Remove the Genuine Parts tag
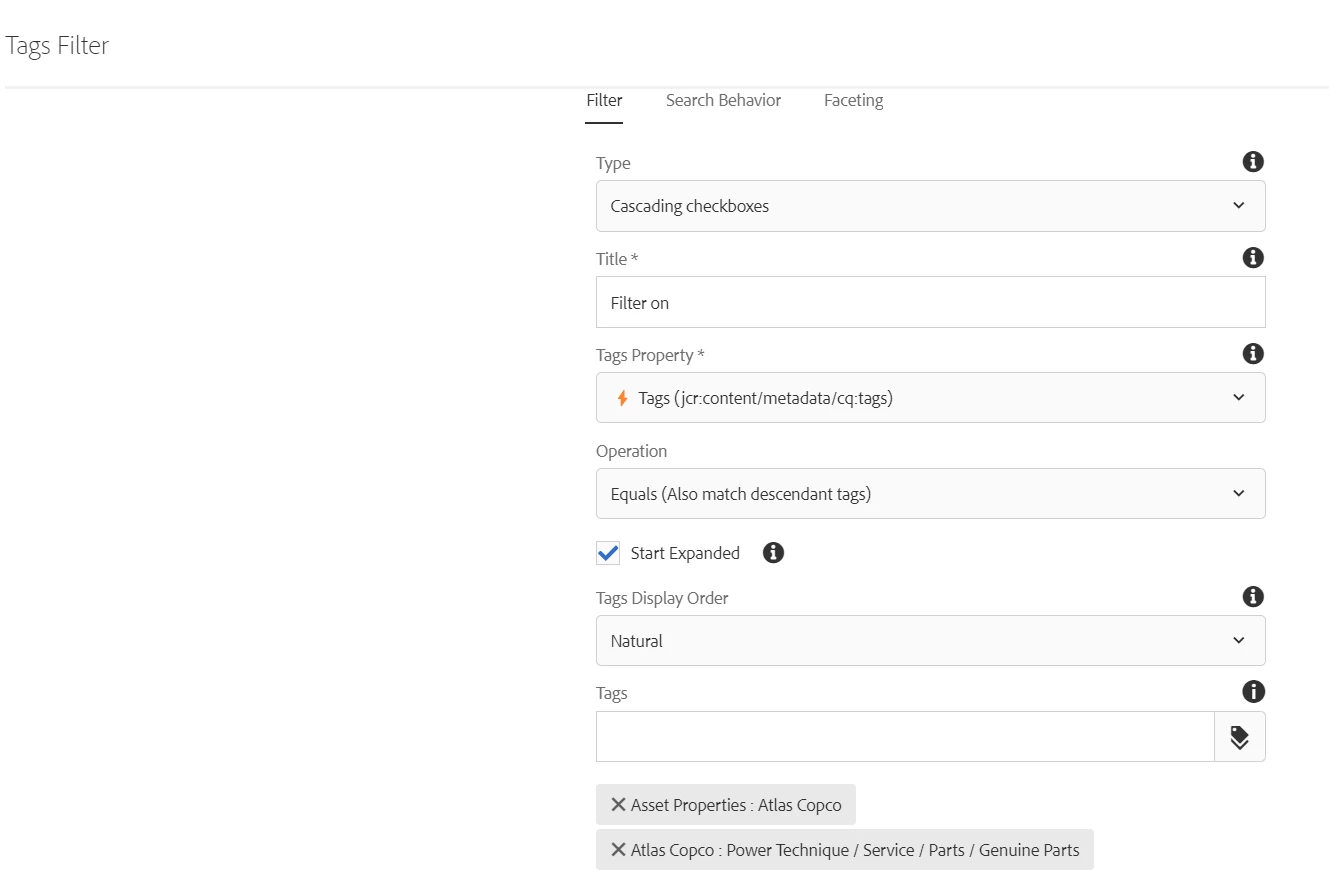1329x879 pixels. coord(618,850)
